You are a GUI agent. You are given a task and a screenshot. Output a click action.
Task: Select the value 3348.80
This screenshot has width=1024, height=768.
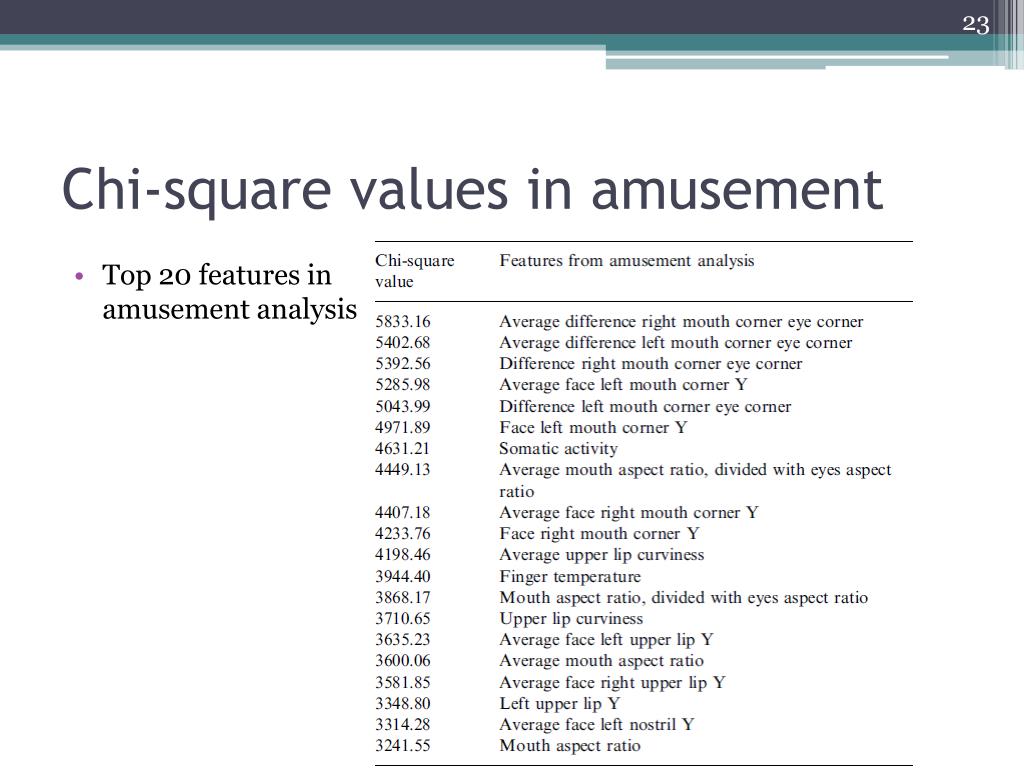pos(403,703)
